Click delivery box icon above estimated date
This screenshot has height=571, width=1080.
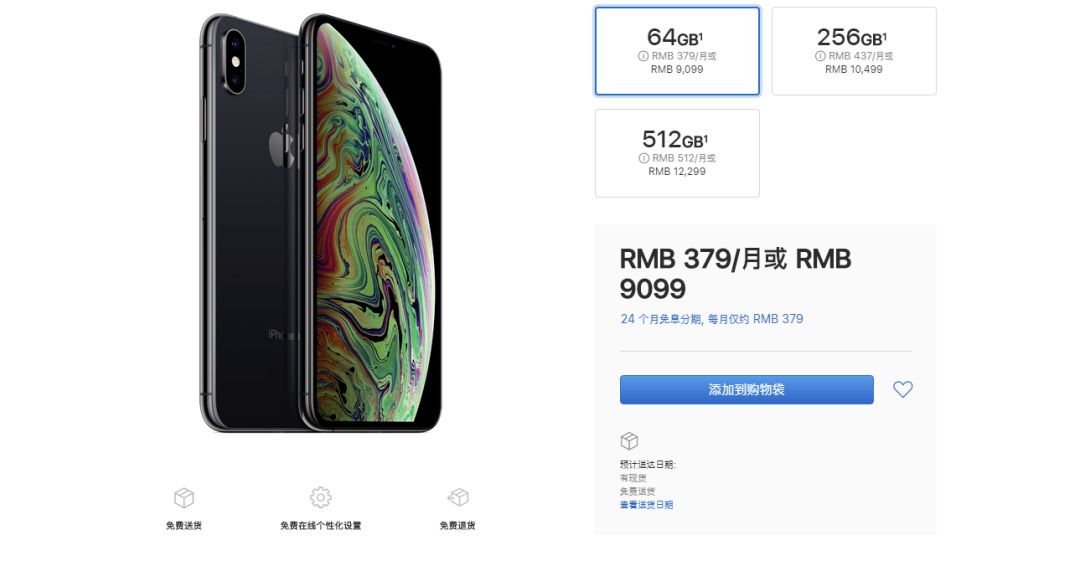[x=629, y=441]
